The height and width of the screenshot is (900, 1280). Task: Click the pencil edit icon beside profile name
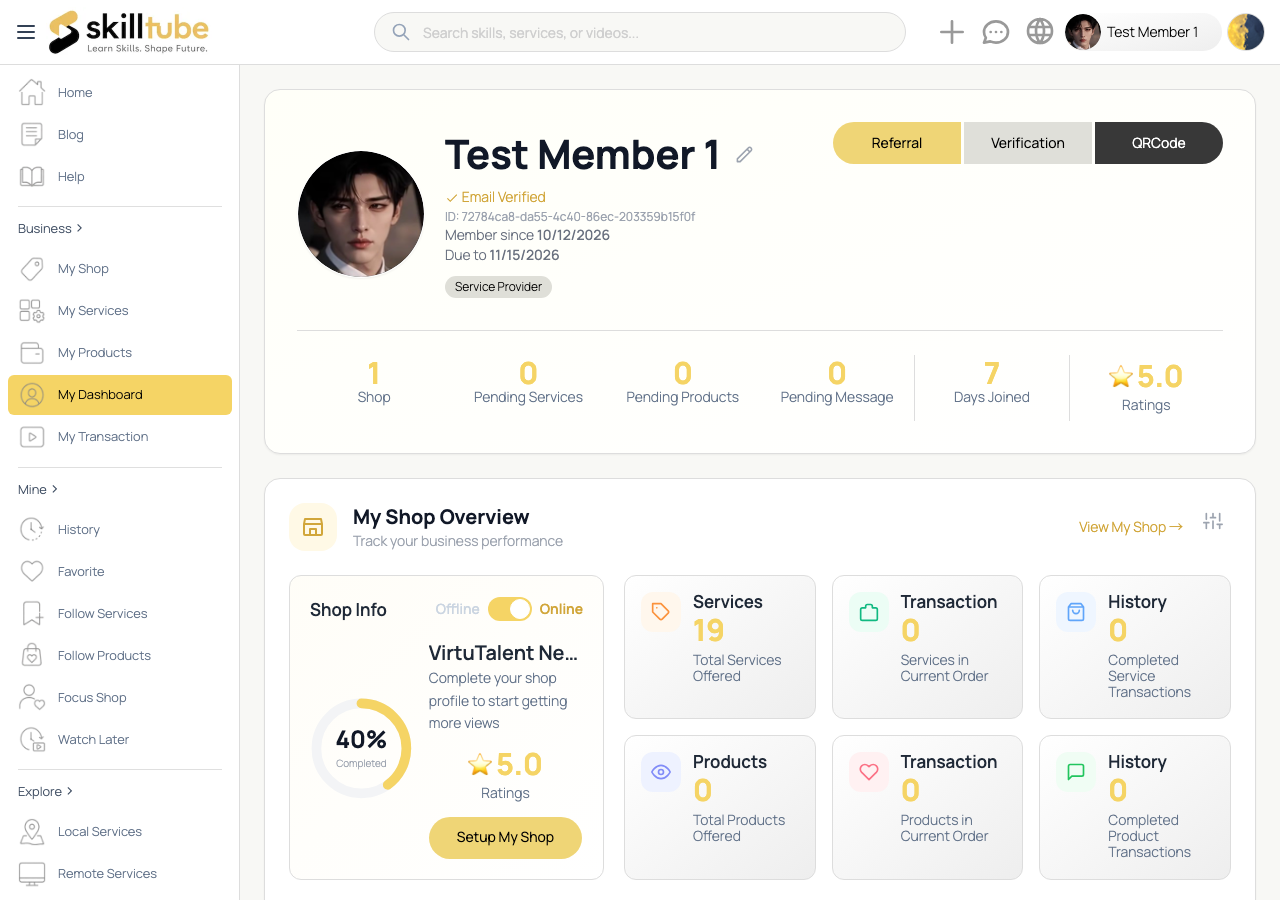pyautogui.click(x=744, y=154)
